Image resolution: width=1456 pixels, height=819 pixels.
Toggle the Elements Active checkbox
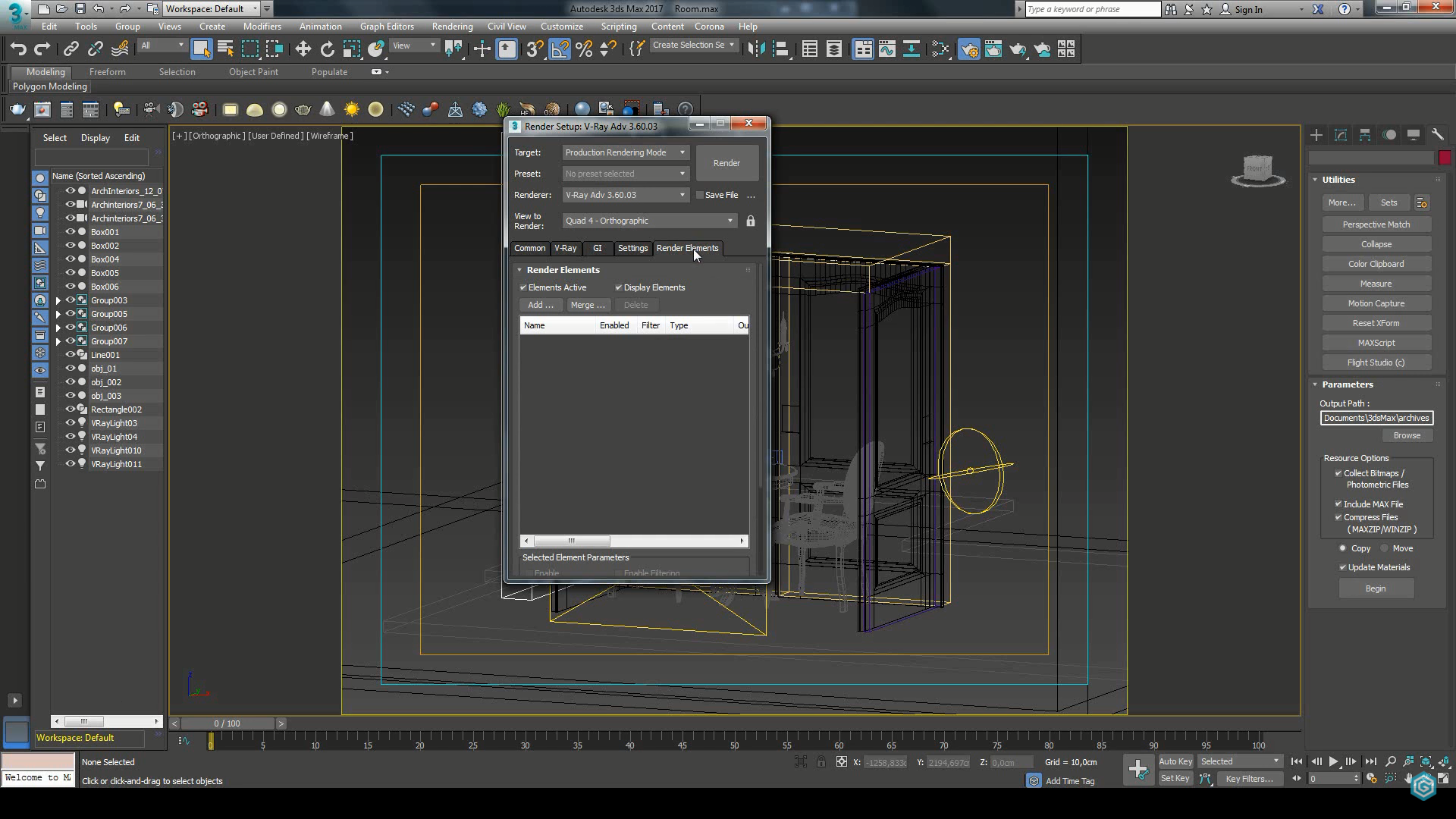point(523,288)
